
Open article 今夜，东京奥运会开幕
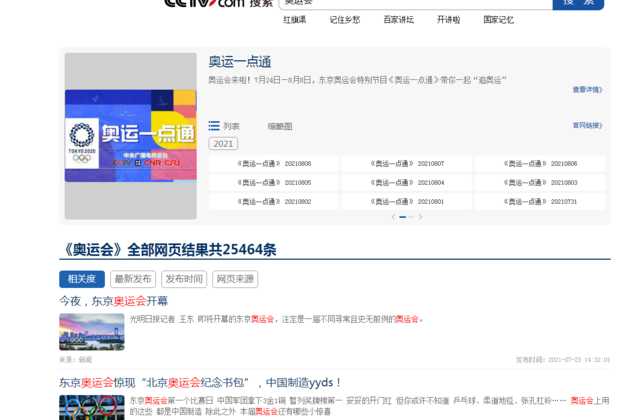click(113, 301)
